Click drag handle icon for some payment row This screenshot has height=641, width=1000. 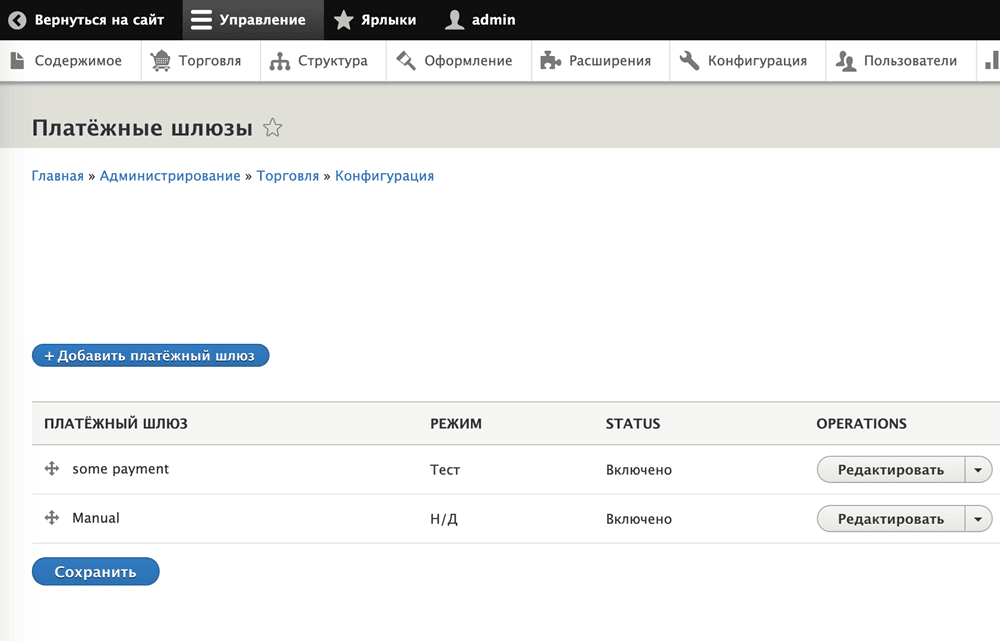[53, 469]
